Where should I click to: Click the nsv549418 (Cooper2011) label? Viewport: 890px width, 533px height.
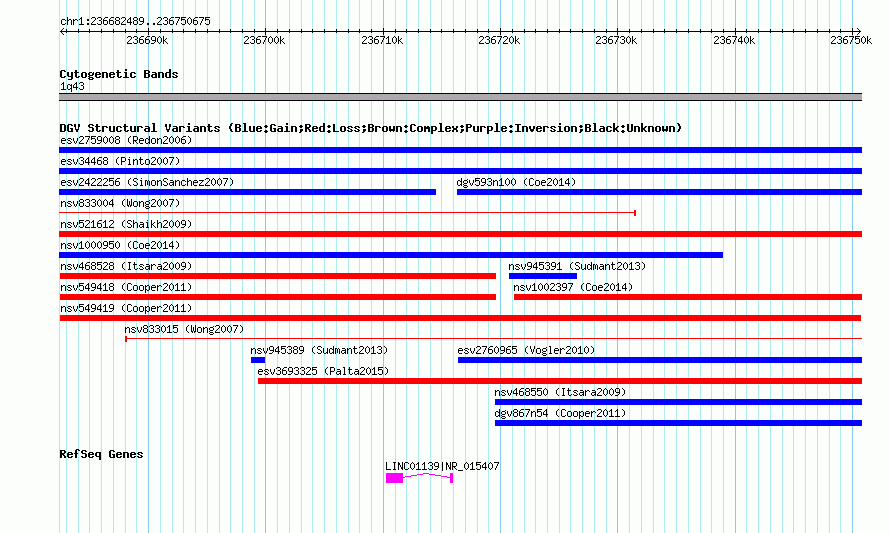[126, 287]
